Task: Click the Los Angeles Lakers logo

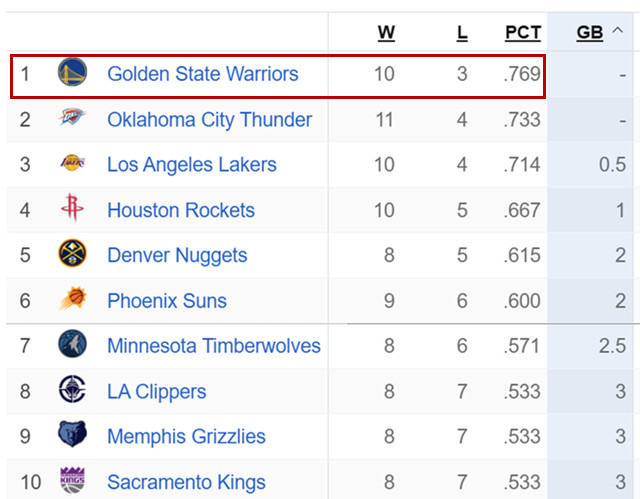Action: 72,163
